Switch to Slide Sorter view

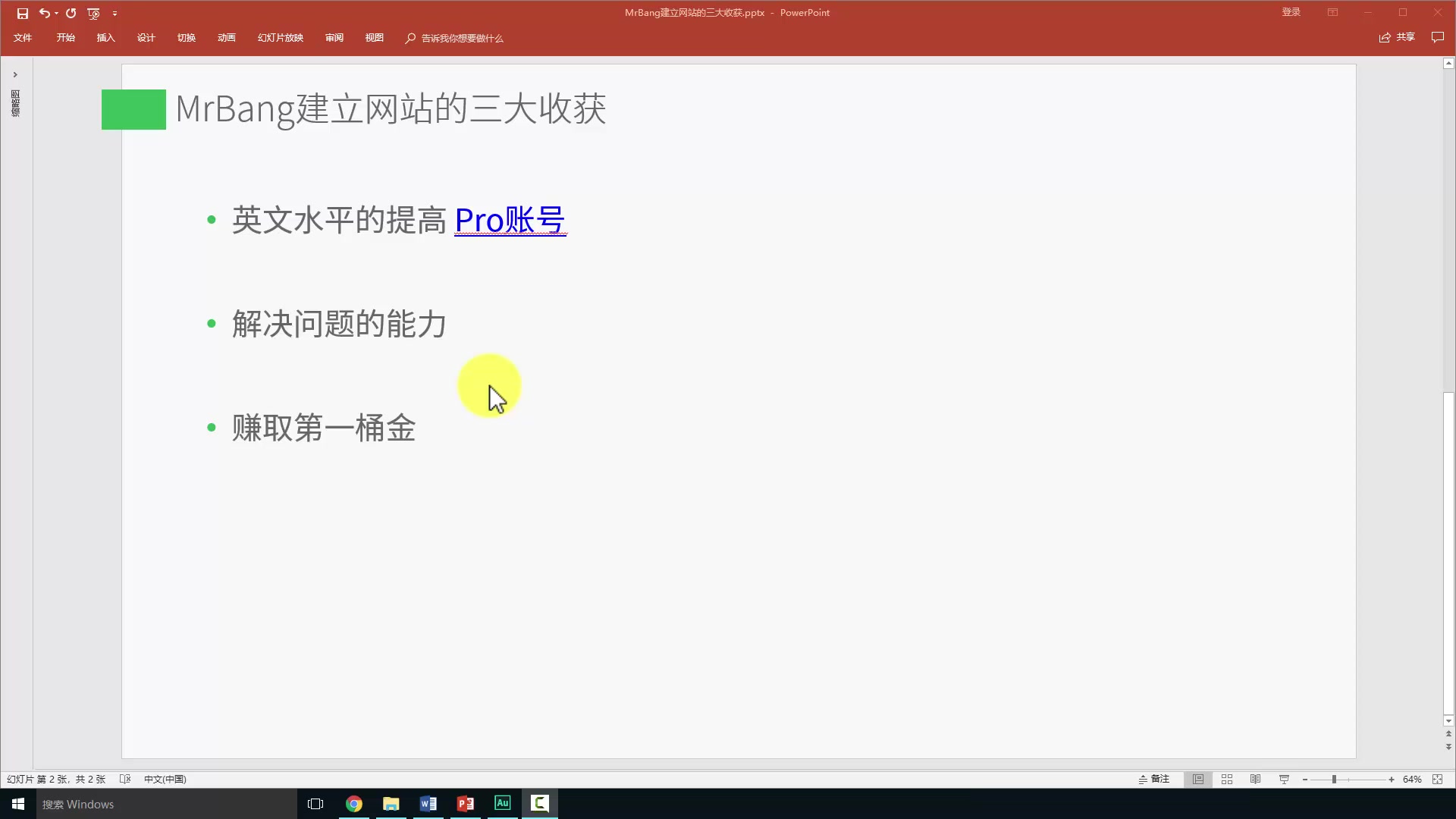1227,779
